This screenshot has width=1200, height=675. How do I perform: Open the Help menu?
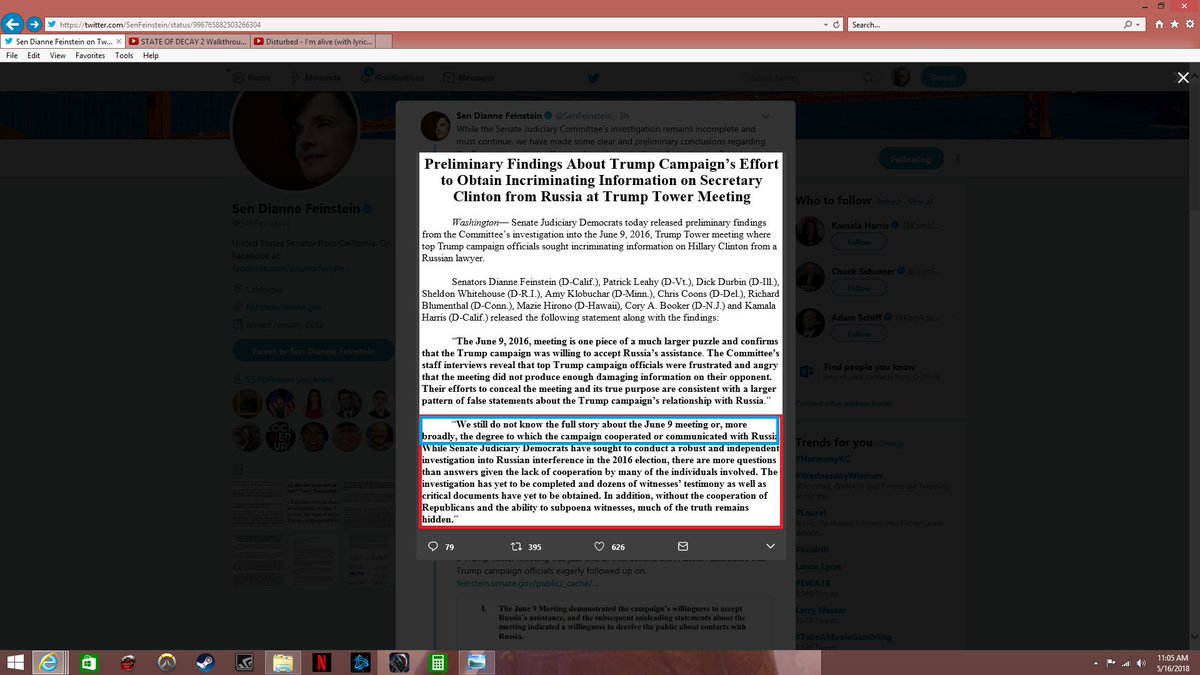coord(151,56)
